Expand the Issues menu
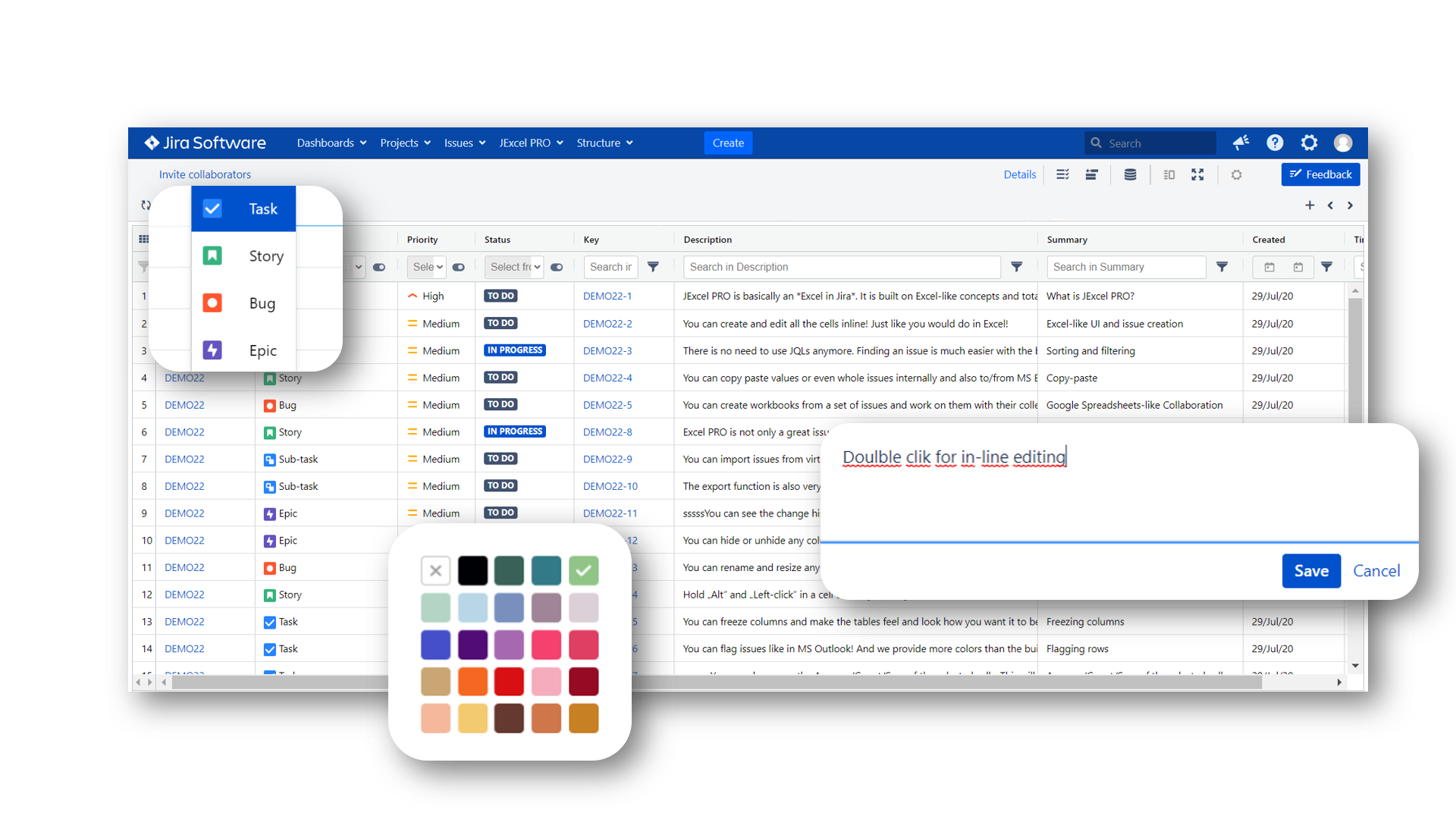This screenshot has height=819, width=1456. [x=464, y=143]
